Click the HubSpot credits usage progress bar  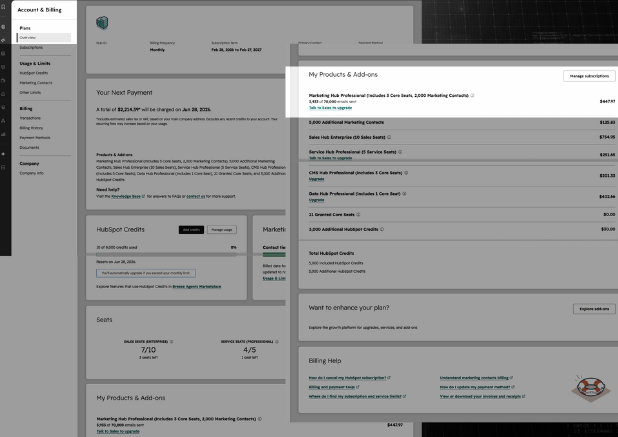point(166,255)
